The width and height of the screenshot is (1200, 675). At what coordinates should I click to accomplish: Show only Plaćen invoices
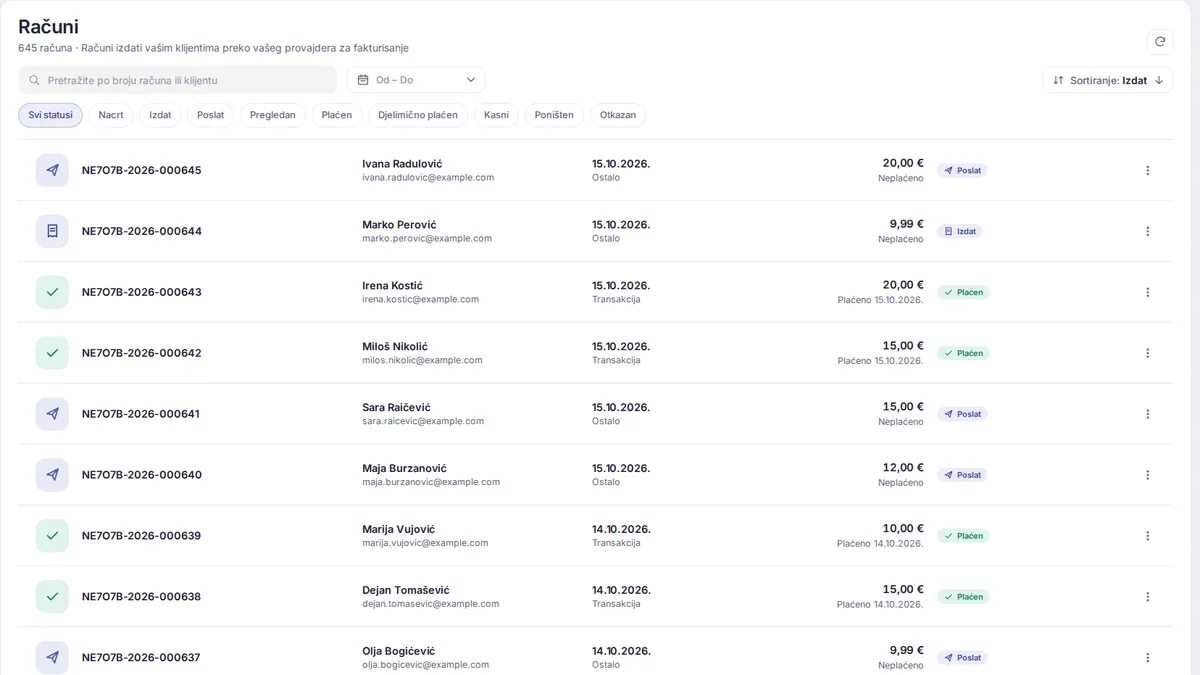coord(337,115)
